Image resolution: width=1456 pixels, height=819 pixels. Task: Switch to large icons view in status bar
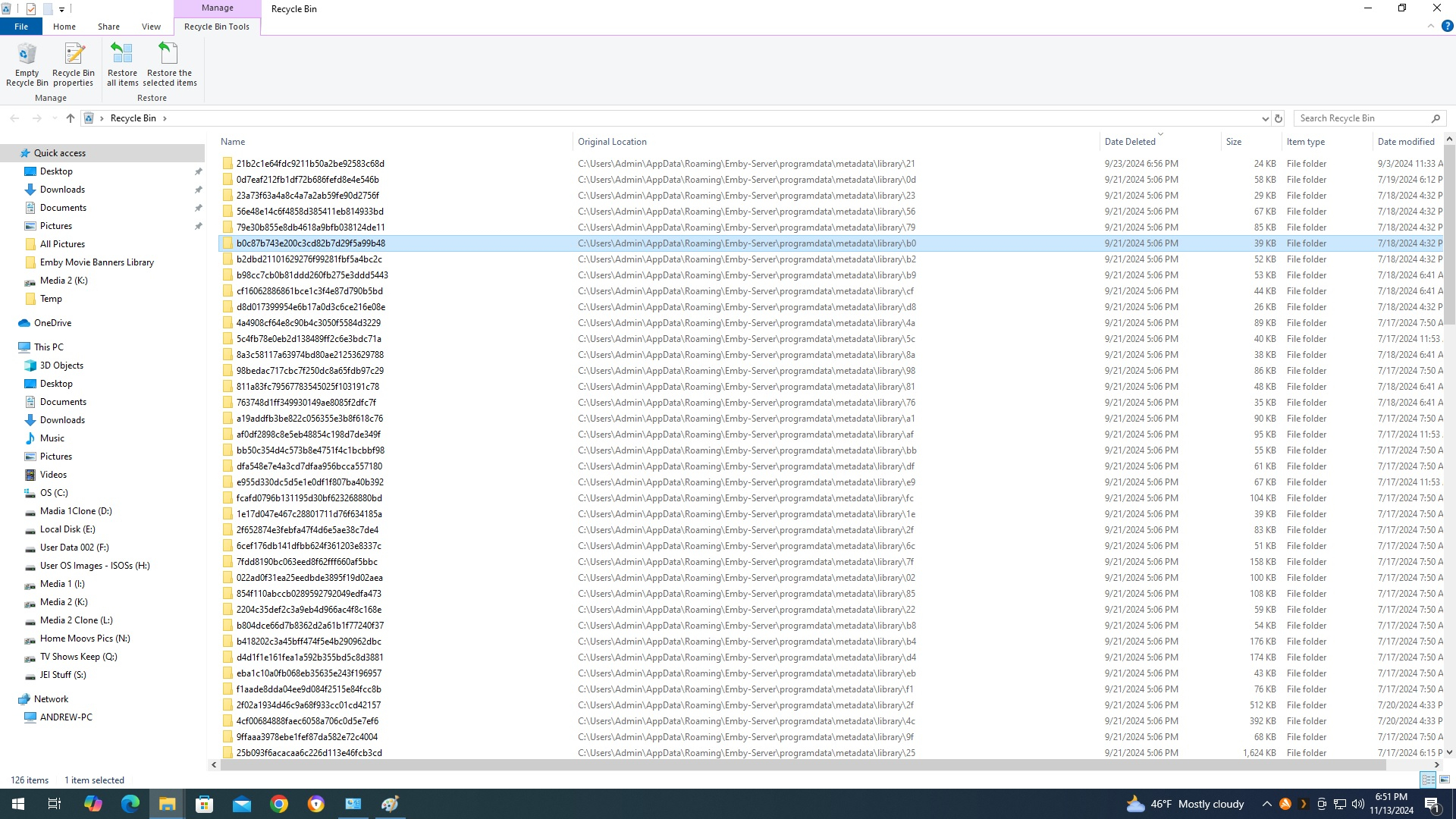1445,780
